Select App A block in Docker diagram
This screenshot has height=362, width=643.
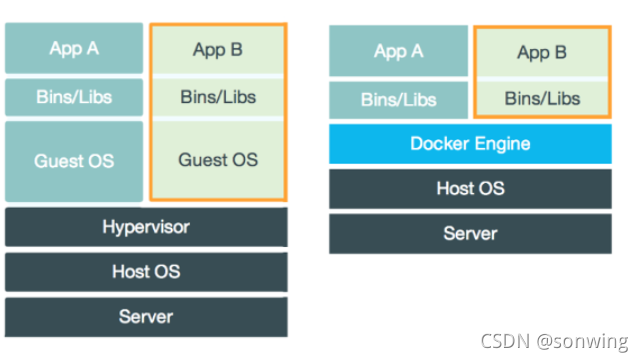398,51
